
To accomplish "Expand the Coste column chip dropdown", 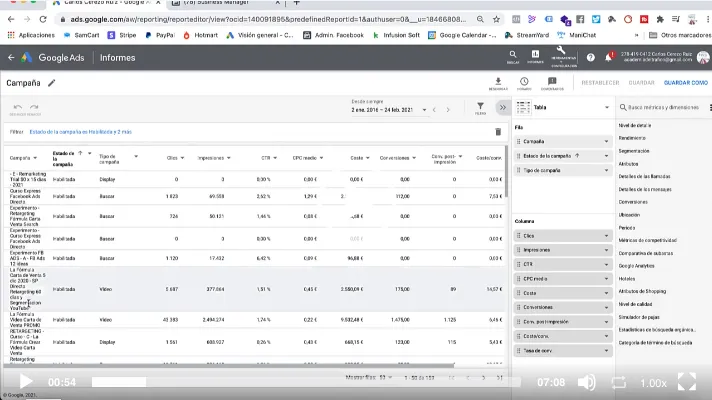I will coord(606,293).
